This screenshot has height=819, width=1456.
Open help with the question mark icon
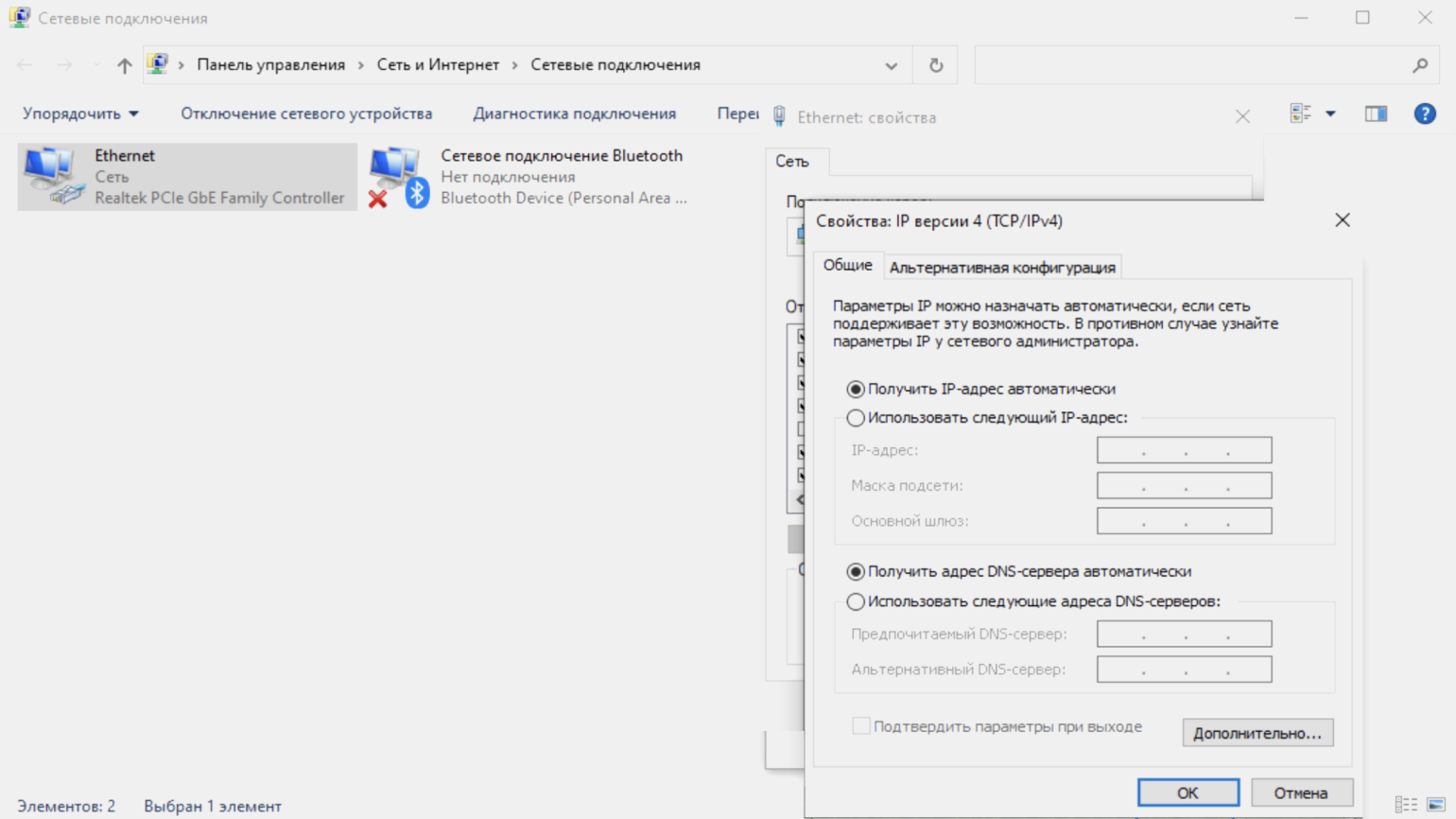coord(1424,114)
